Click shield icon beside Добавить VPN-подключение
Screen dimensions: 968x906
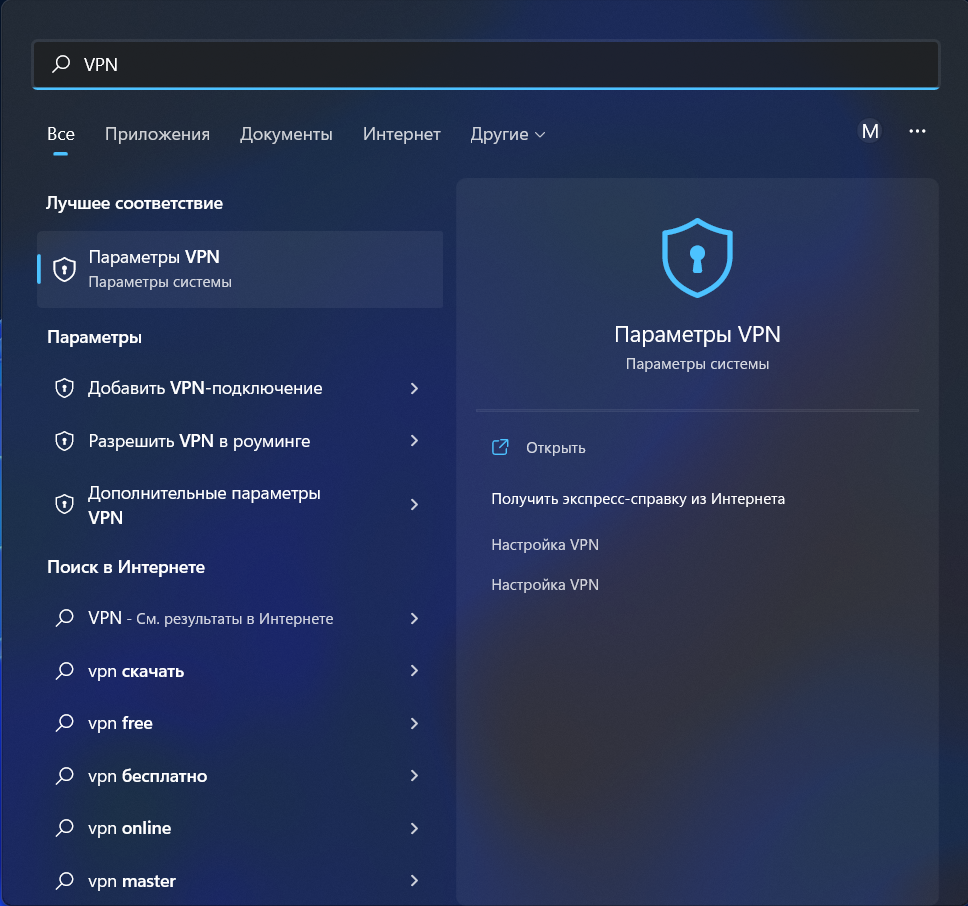(64, 388)
